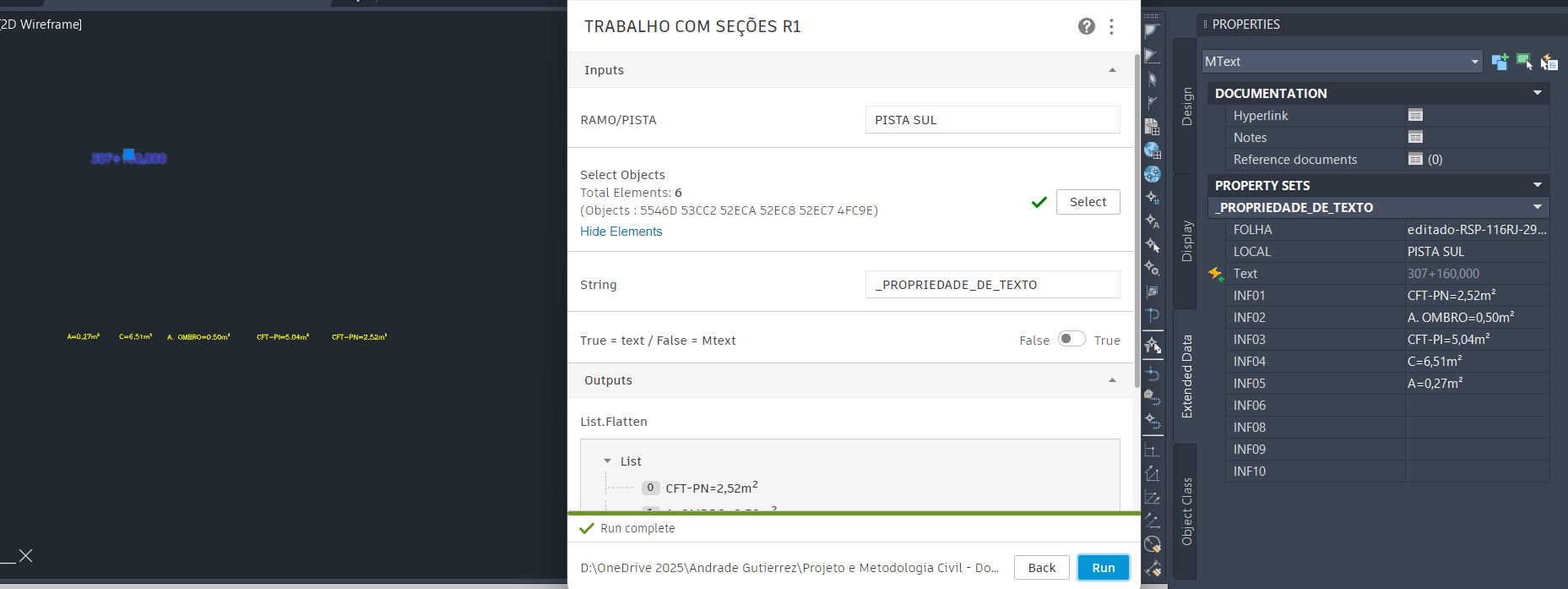
Task: Collapse the Outputs section
Action: coord(1112,380)
